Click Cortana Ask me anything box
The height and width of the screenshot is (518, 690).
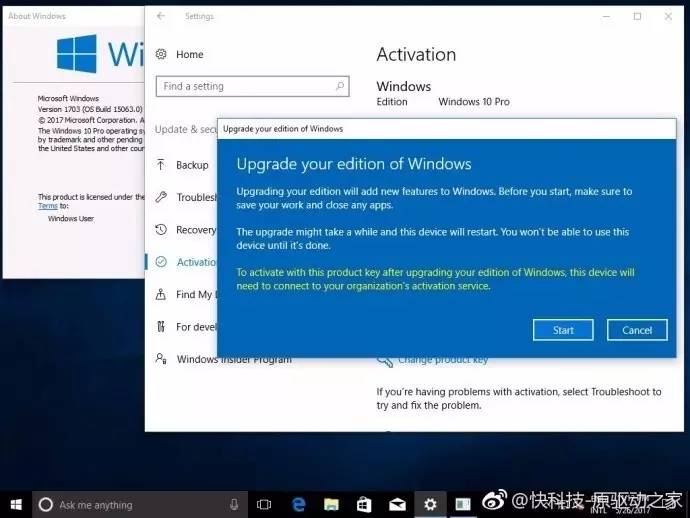(x=130, y=505)
